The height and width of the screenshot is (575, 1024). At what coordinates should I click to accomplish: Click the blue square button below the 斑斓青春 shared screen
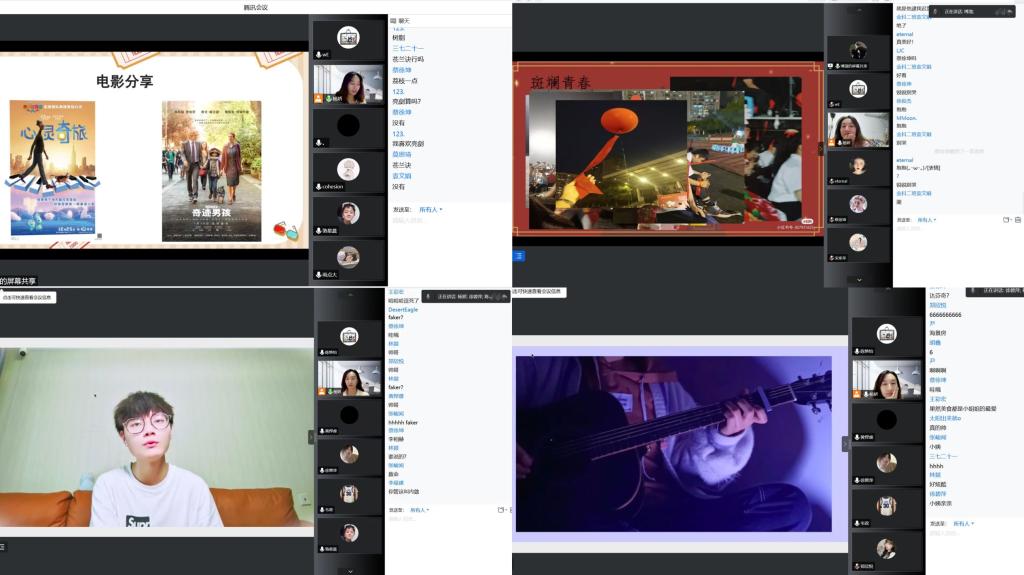point(519,255)
